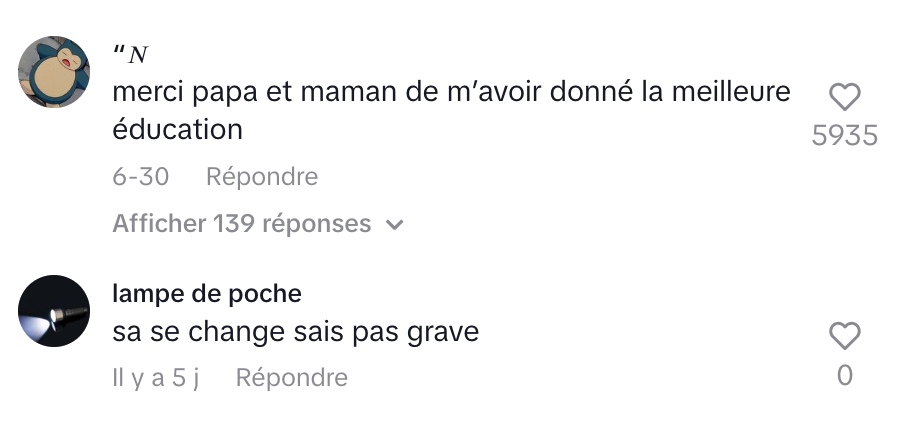Click the "Il y a 5 j" timestamp
The width and height of the screenshot is (910, 432).
[156, 378]
